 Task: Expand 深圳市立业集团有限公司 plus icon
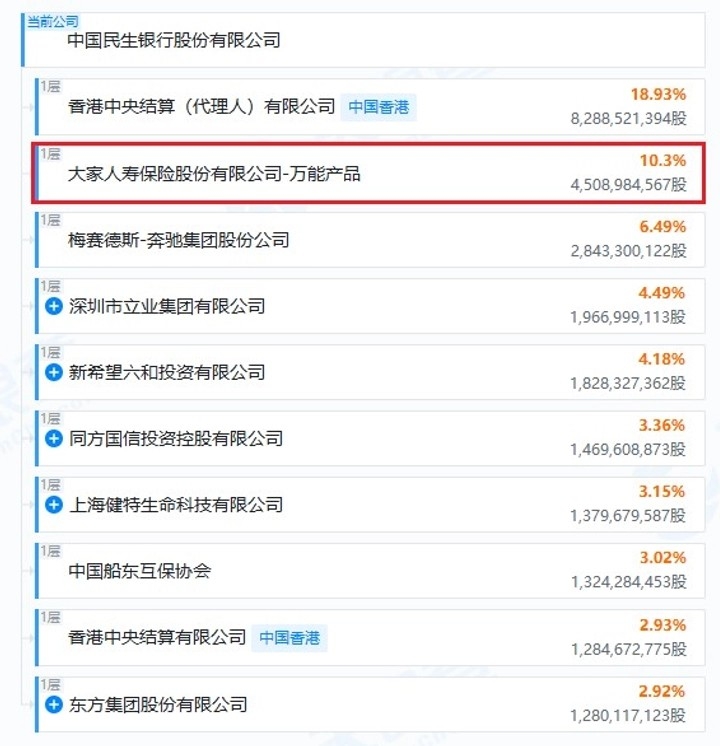click(54, 306)
